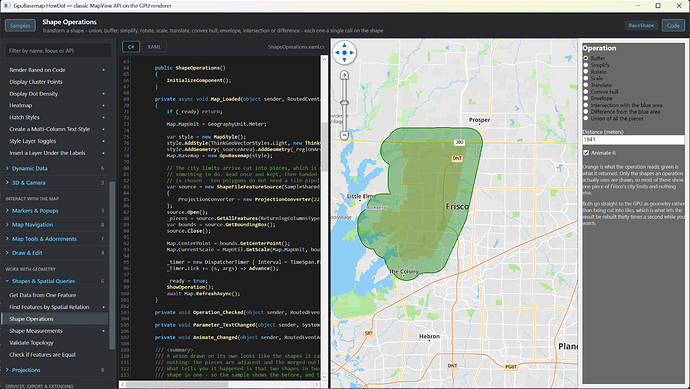Expand the Markers & Popups group
The image size is (690, 389).
(55, 210)
